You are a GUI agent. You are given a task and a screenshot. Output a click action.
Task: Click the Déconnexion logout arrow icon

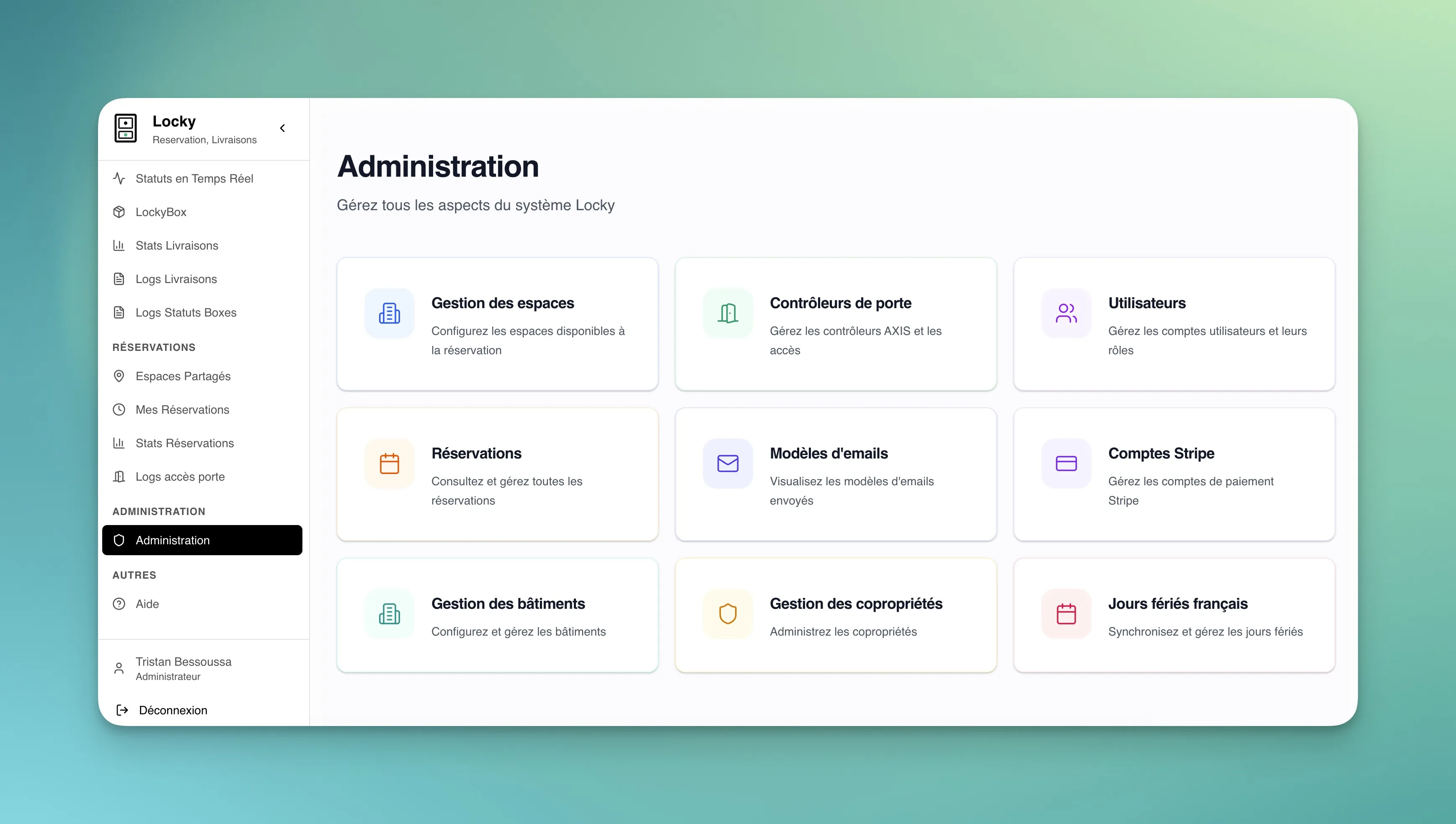point(122,710)
